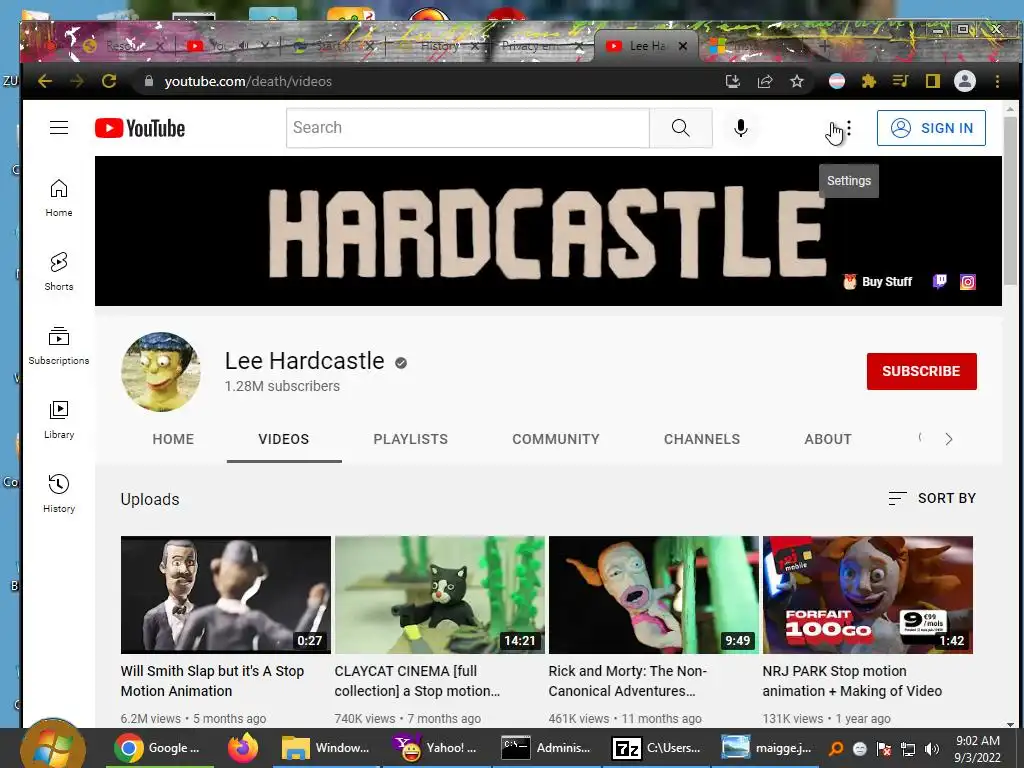
Task: Open the PLAYLISTS tab
Action: click(411, 439)
